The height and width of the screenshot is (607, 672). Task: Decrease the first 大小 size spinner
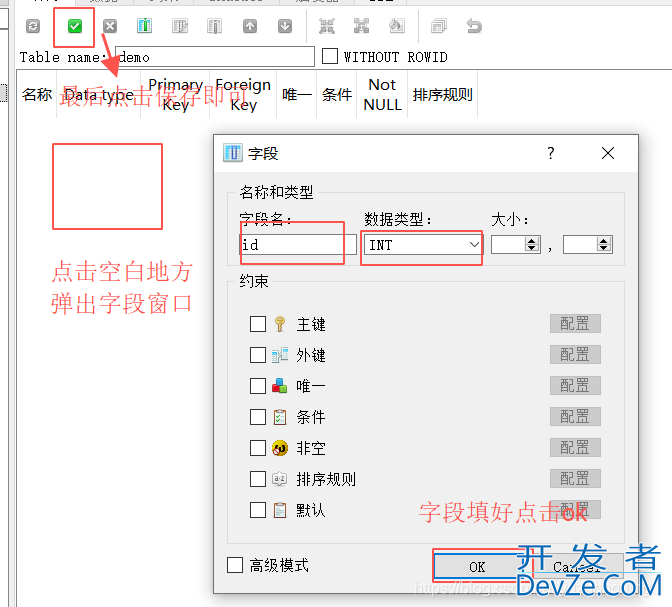[x=532, y=249]
